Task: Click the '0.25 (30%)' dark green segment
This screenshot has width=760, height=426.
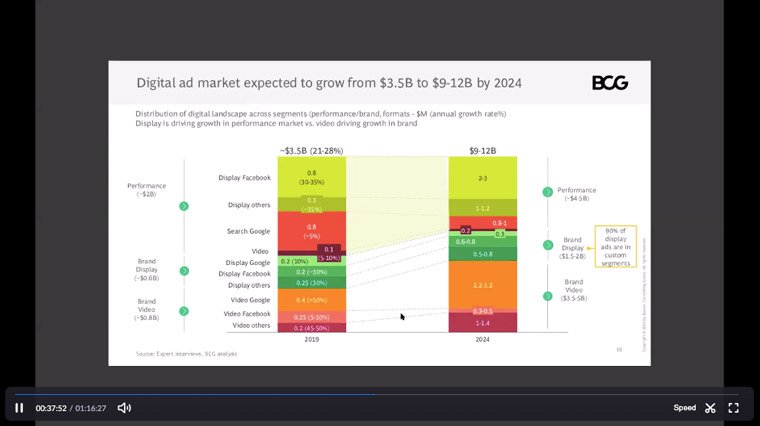Action: click(x=312, y=283)
